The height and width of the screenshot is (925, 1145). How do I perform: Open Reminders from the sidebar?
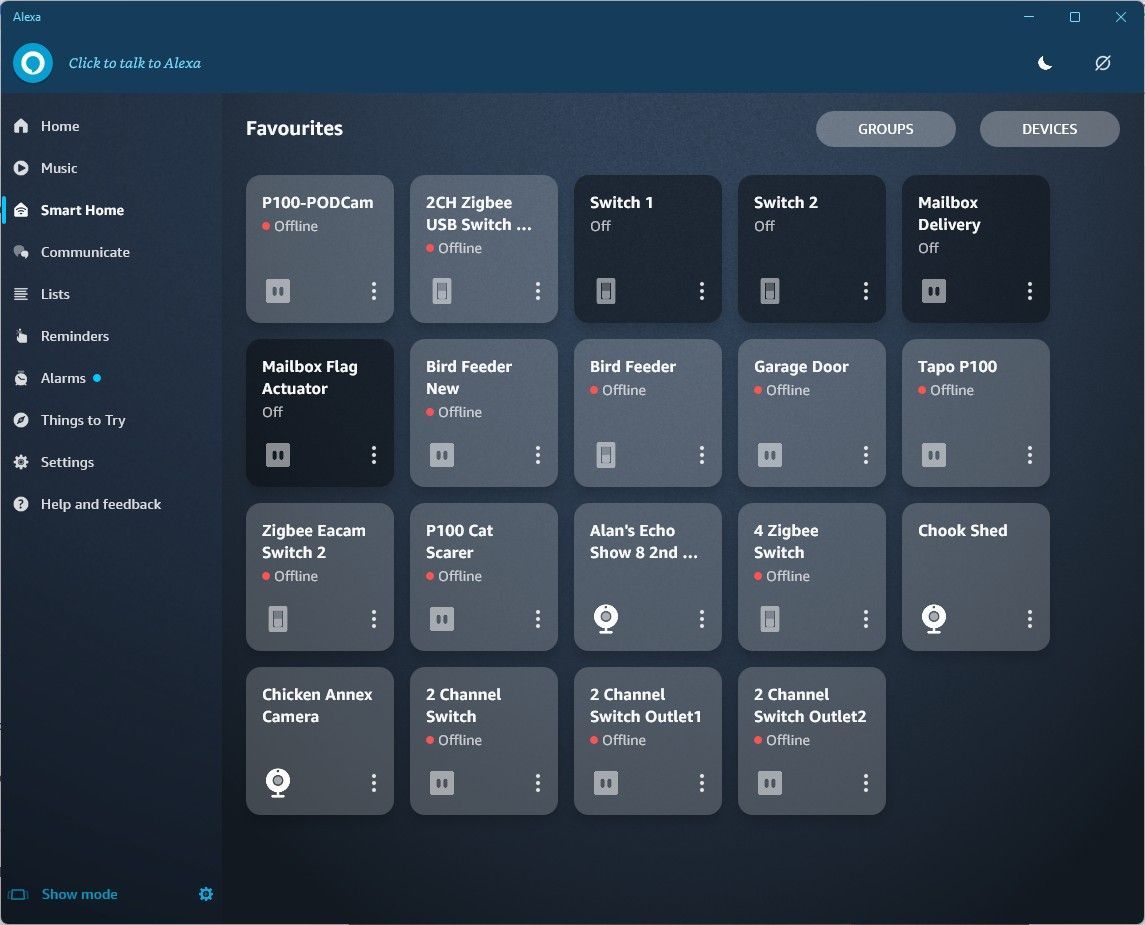tap(75, 336)
